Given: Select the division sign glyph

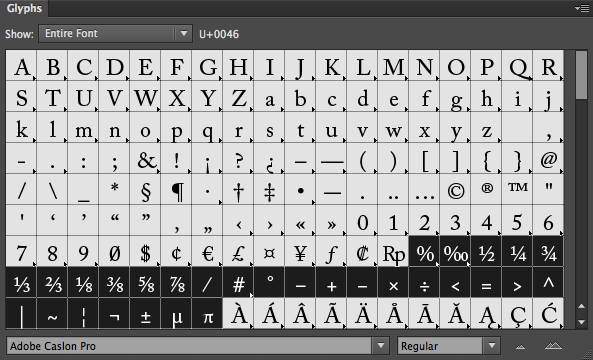Looking at the screenshot, I should [425, 282].
